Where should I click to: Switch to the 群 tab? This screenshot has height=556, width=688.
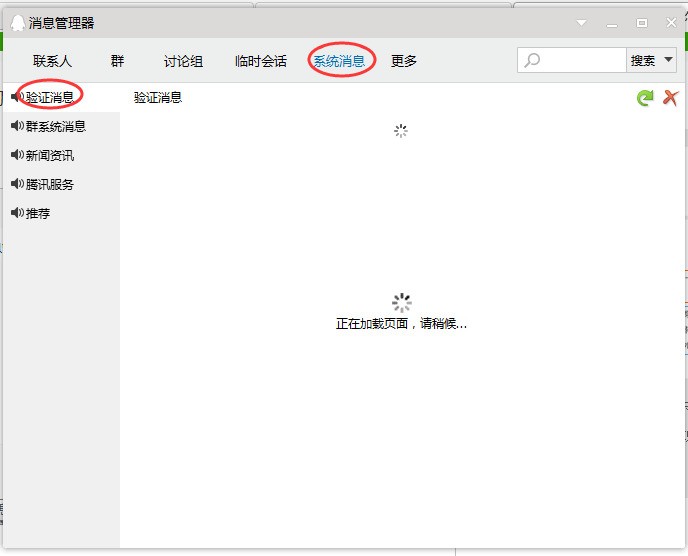pos(117,61)
